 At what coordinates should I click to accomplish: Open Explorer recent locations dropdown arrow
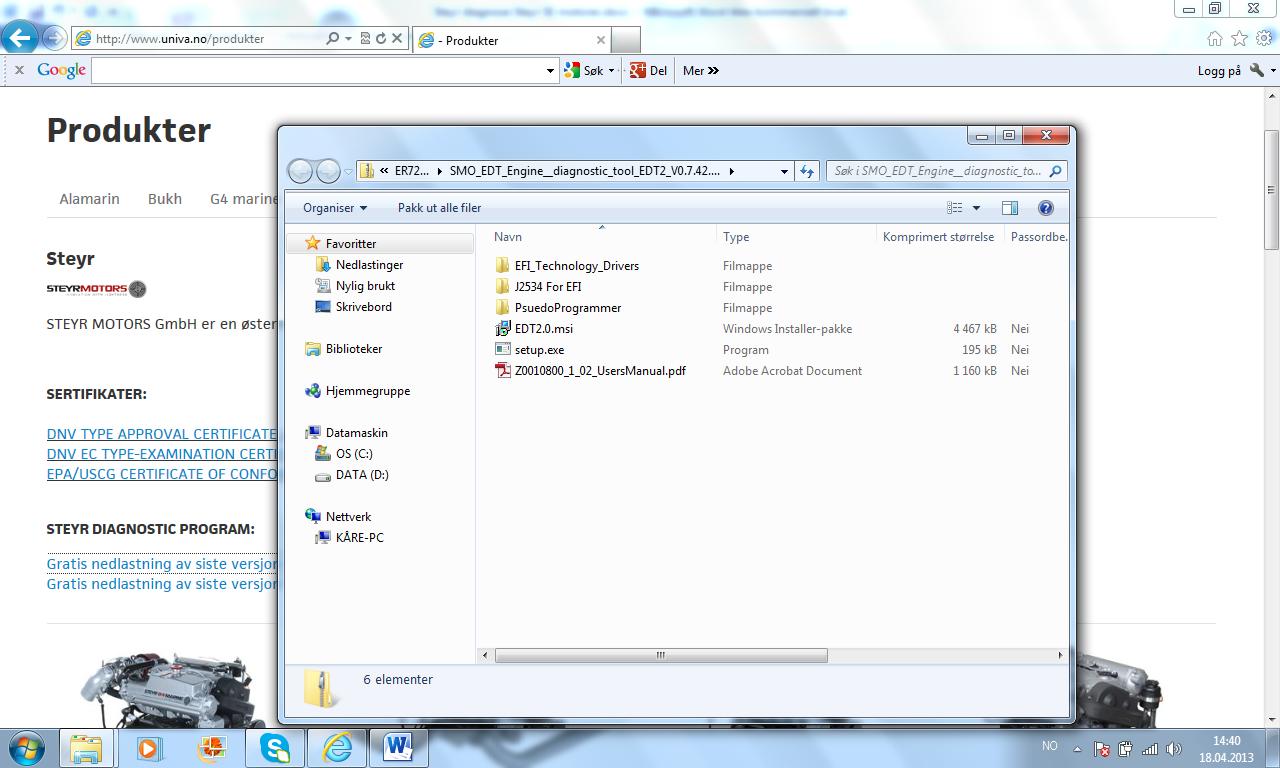[x=348, y=172]
